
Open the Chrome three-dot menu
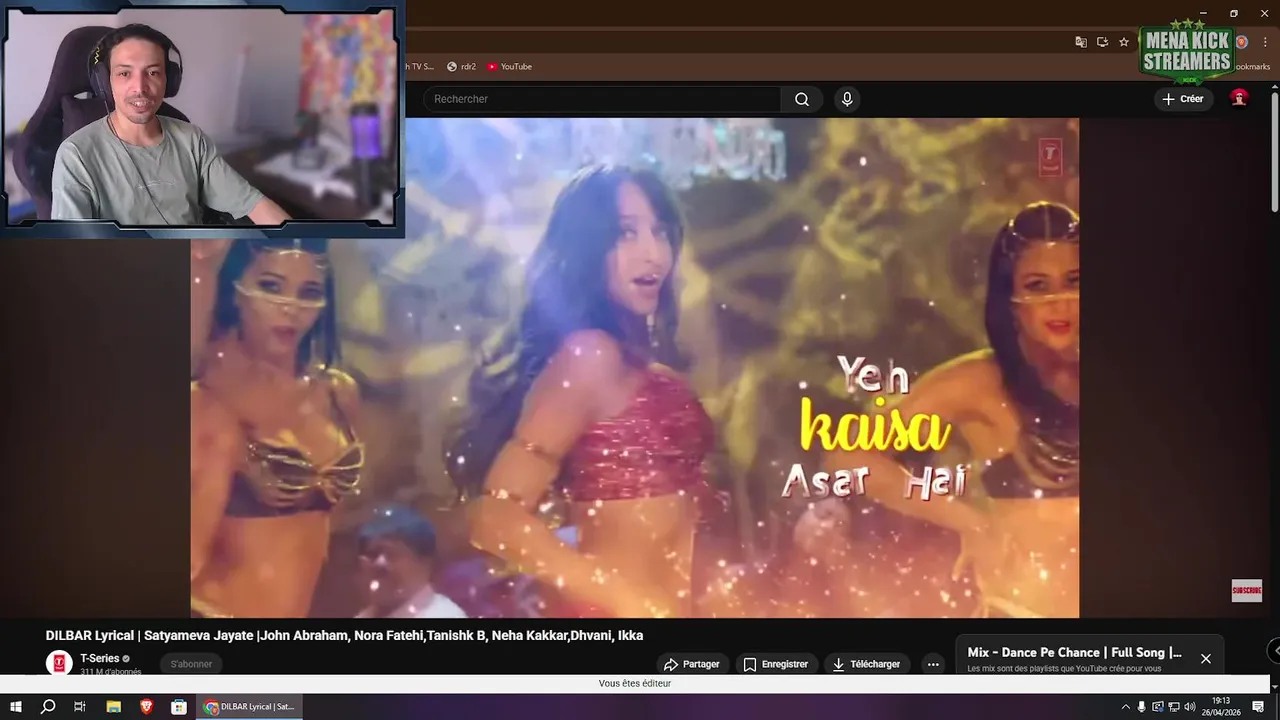coord(1265,42)
